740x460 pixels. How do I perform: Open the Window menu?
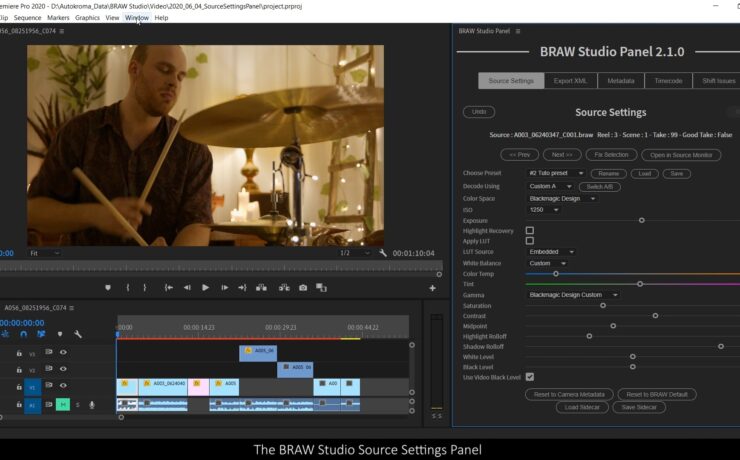(137, 17)
